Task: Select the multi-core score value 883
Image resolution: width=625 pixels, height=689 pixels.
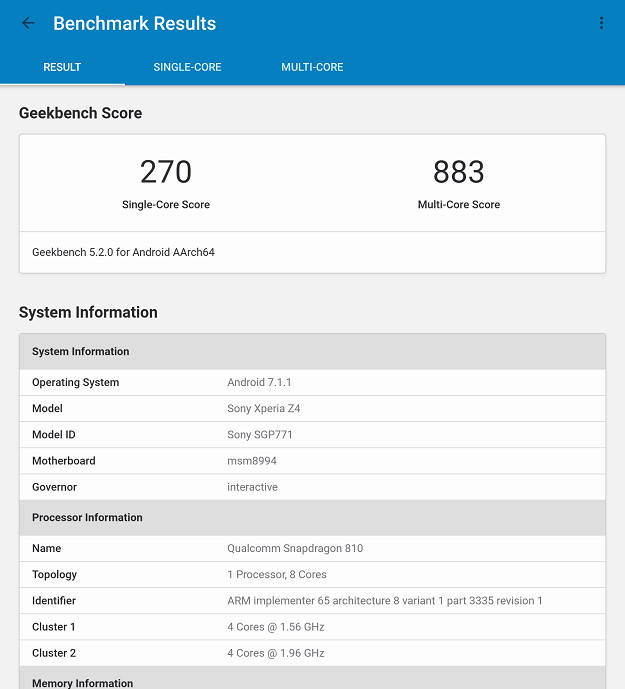Action: (x=458, y=172)
